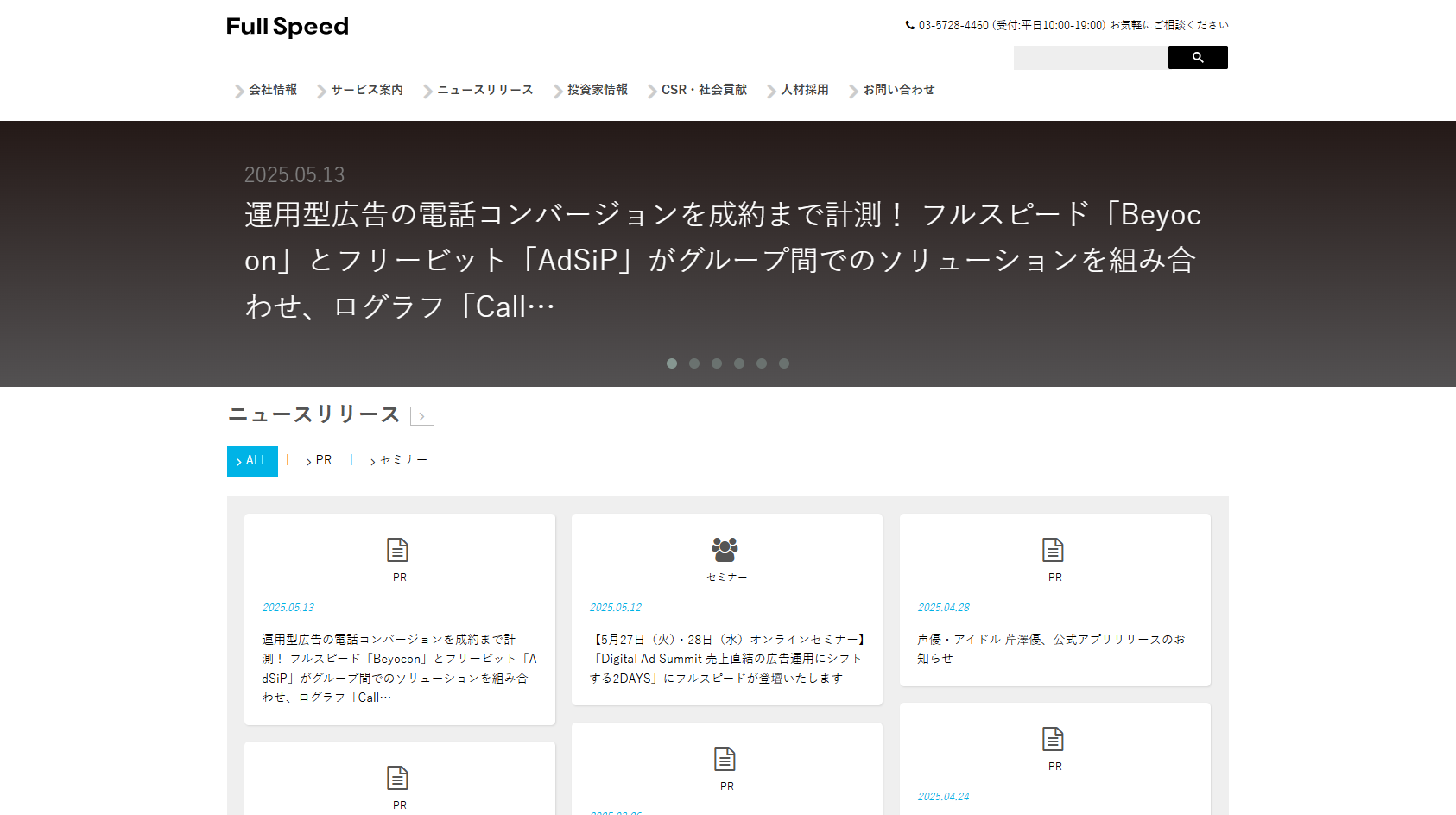1456x815 pixels.
Task: Click the ニュースリリース section heading
Action: (x=313, y=414)
